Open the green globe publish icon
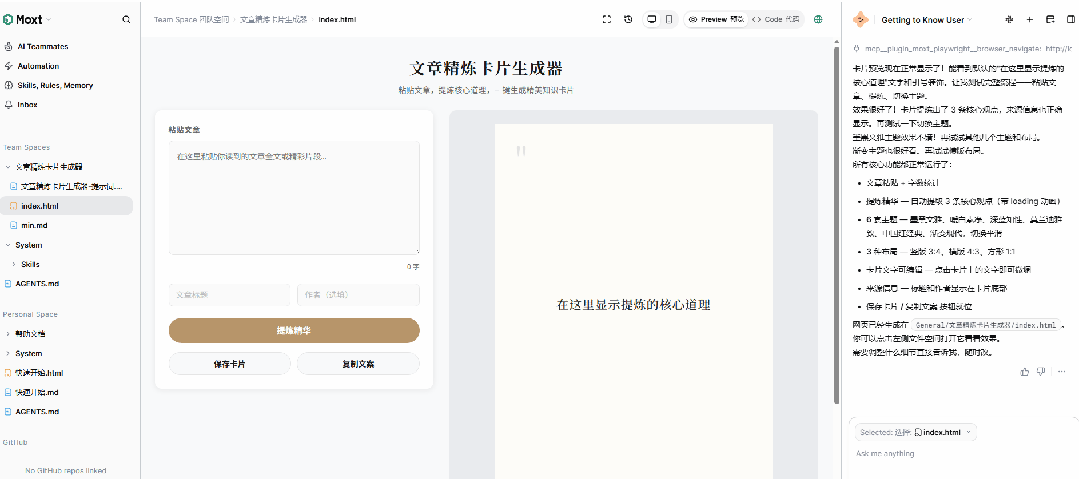The width and height of the screenshot is (1079, 479). (818, 20)
